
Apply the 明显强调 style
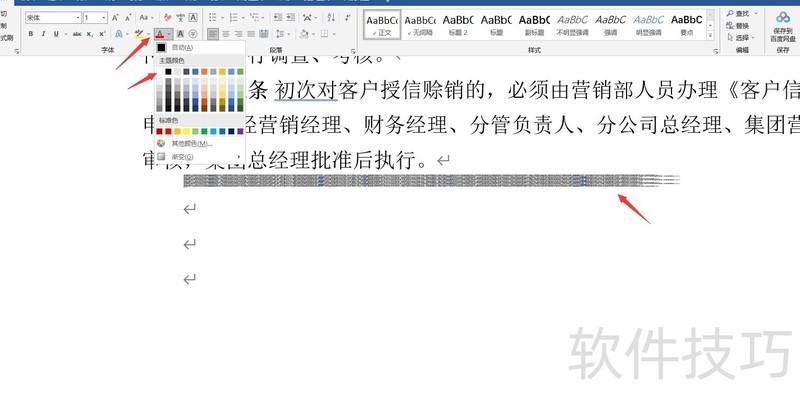648,25
